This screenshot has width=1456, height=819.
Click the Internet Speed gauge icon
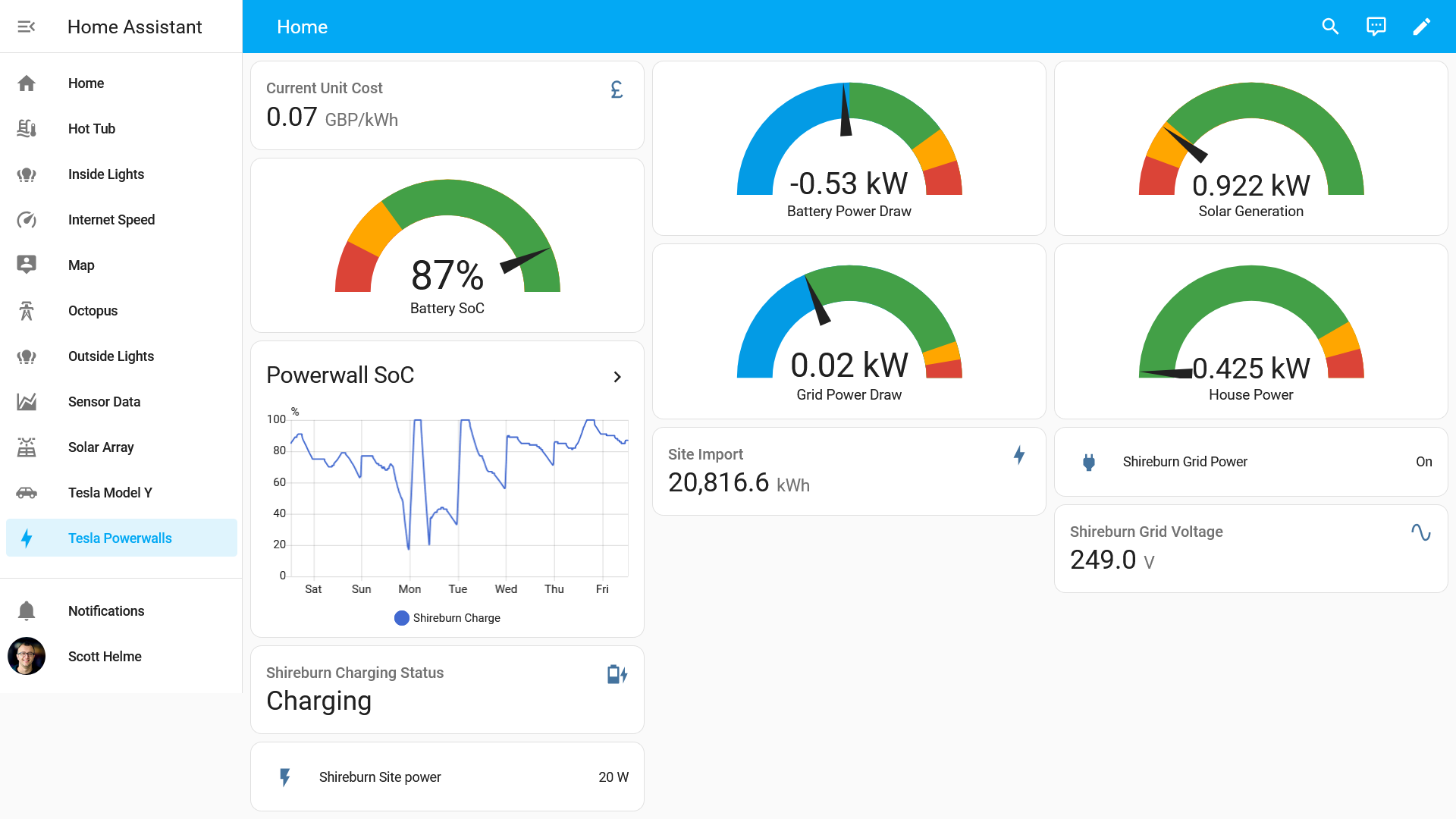point(27,220)
